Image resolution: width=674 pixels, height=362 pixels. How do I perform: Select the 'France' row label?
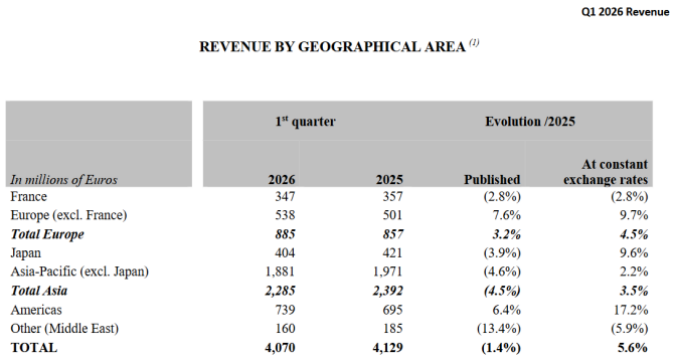(x=28, y=196)
